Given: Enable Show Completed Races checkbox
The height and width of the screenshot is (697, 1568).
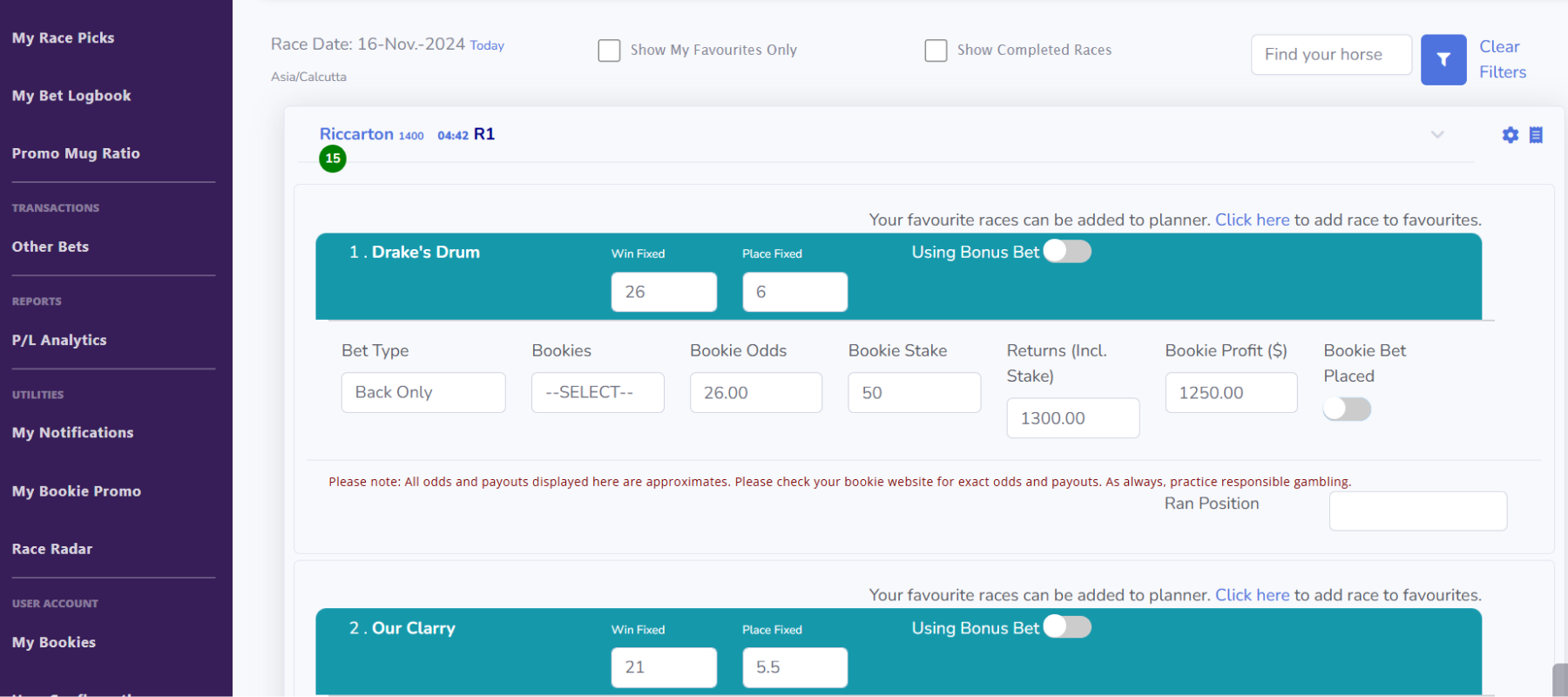Looking at the screenshot, I should pos(936,51).
